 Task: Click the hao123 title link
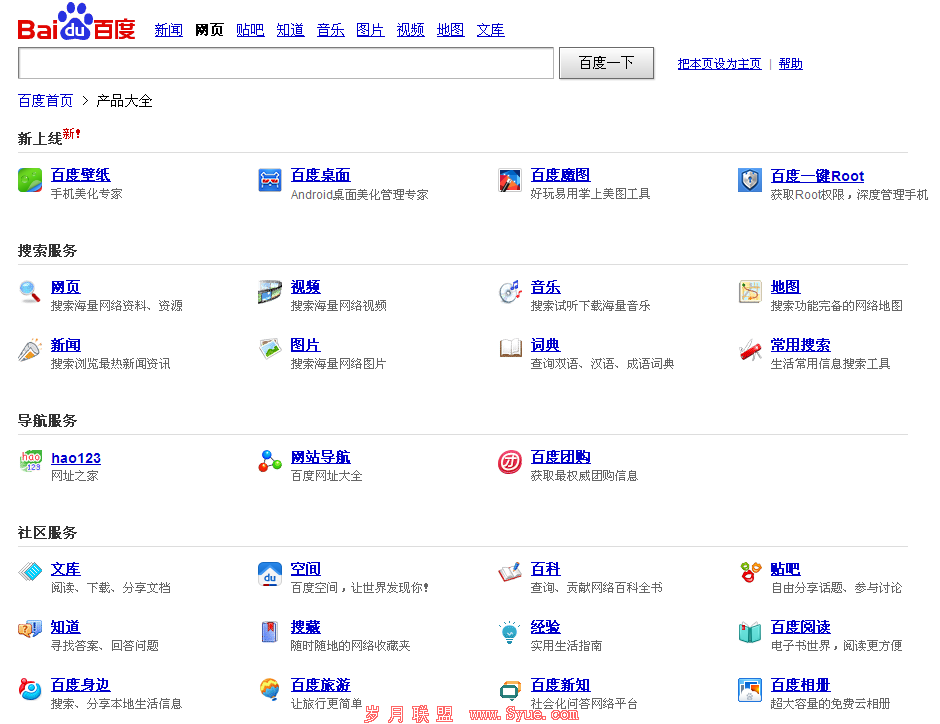pyautogui.click(x=76, y=458)
